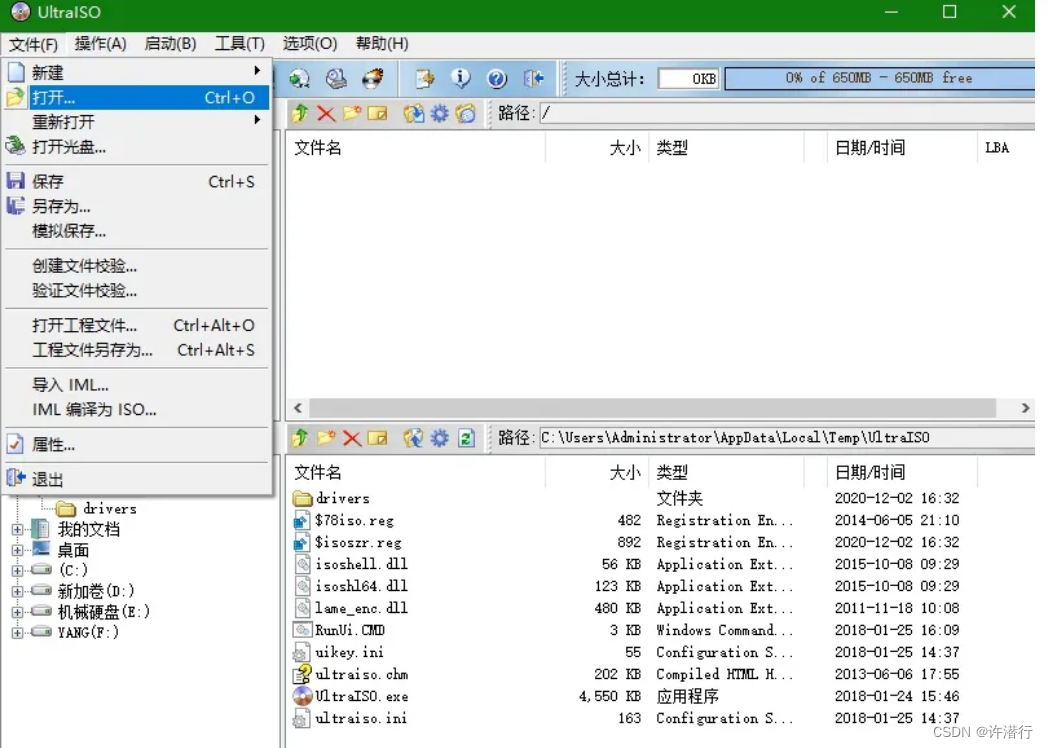The image size is (1048, 748).
Task: Click extract icon in image pane toolbar
Action: [x=414, y=113]
